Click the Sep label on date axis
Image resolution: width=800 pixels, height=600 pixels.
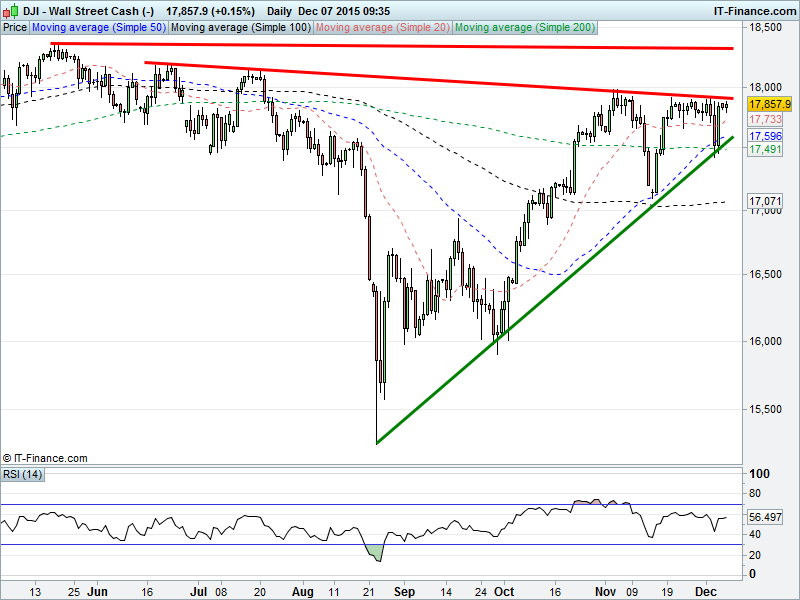[404, 591]
